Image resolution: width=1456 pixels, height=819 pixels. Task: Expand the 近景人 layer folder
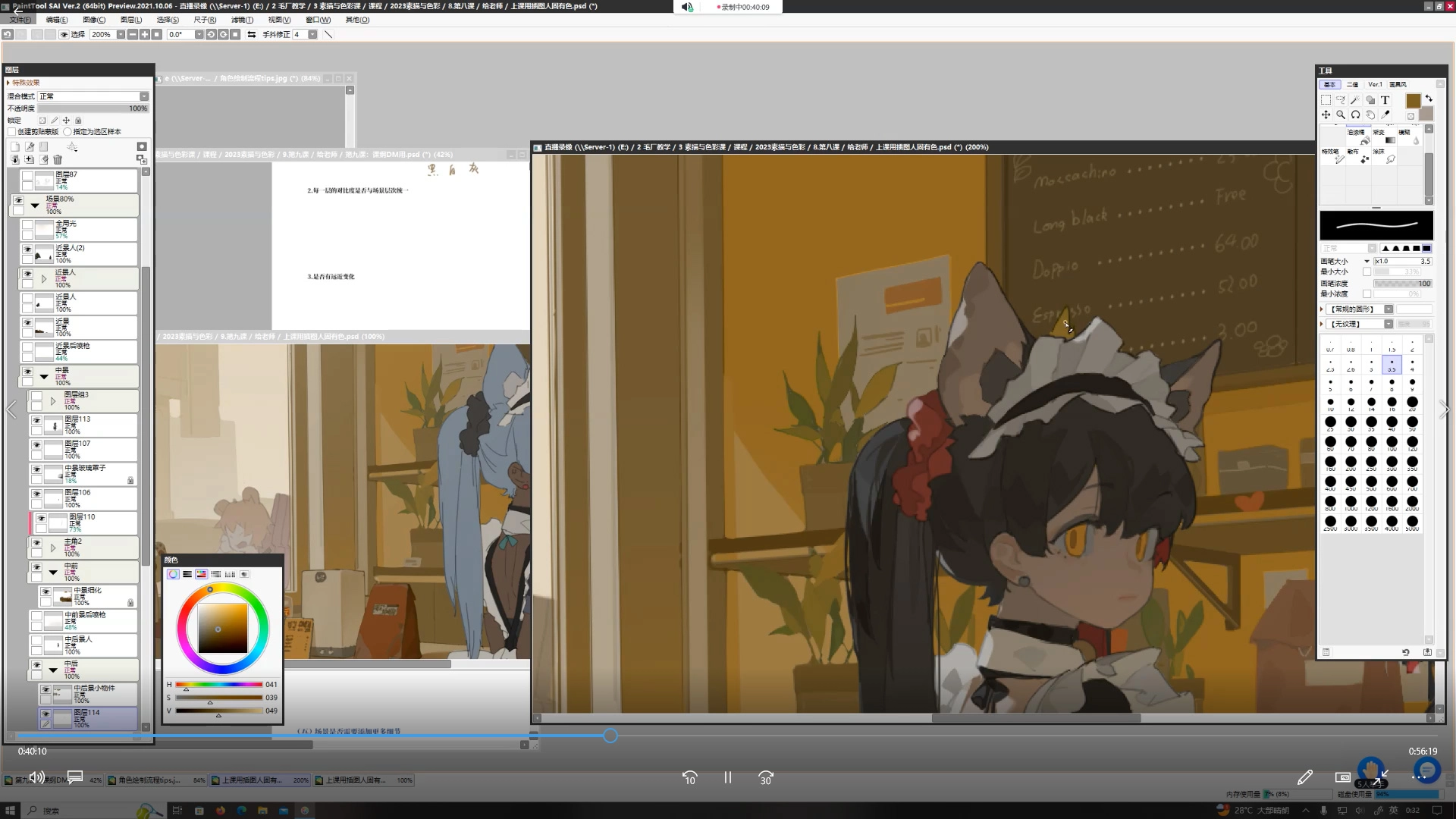[x=44, y=279]
